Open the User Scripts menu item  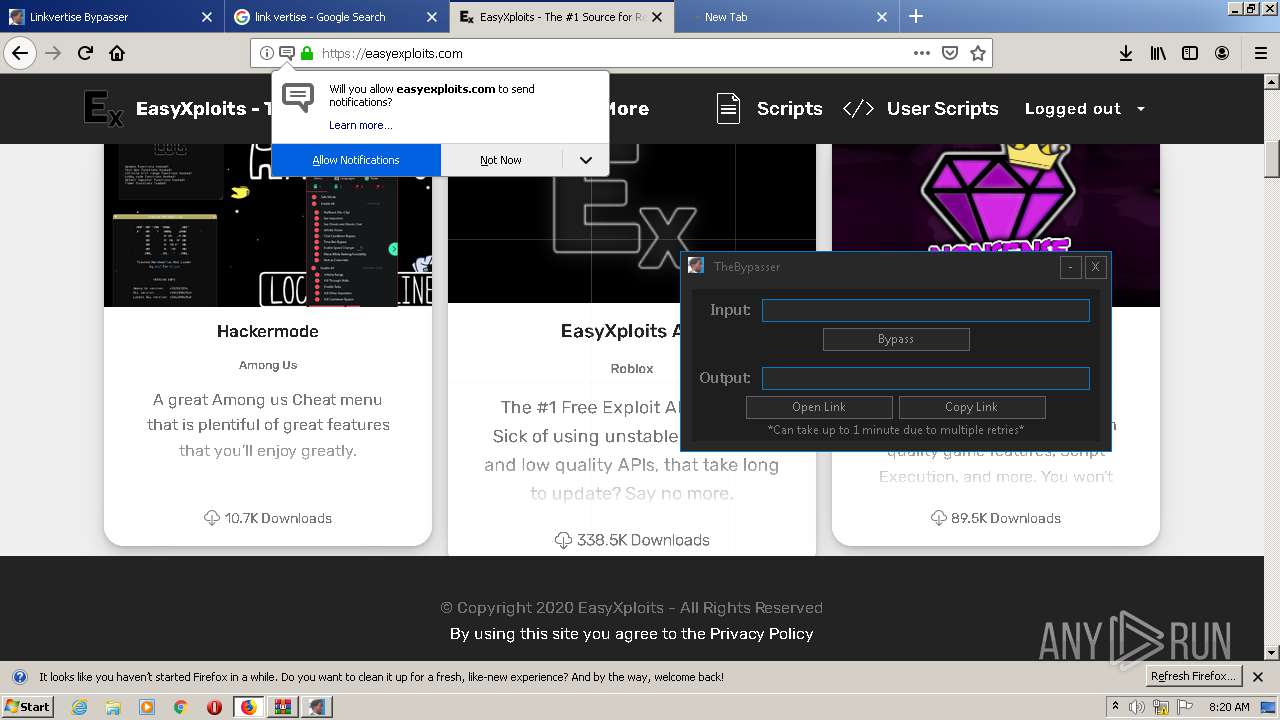[942, 109]
